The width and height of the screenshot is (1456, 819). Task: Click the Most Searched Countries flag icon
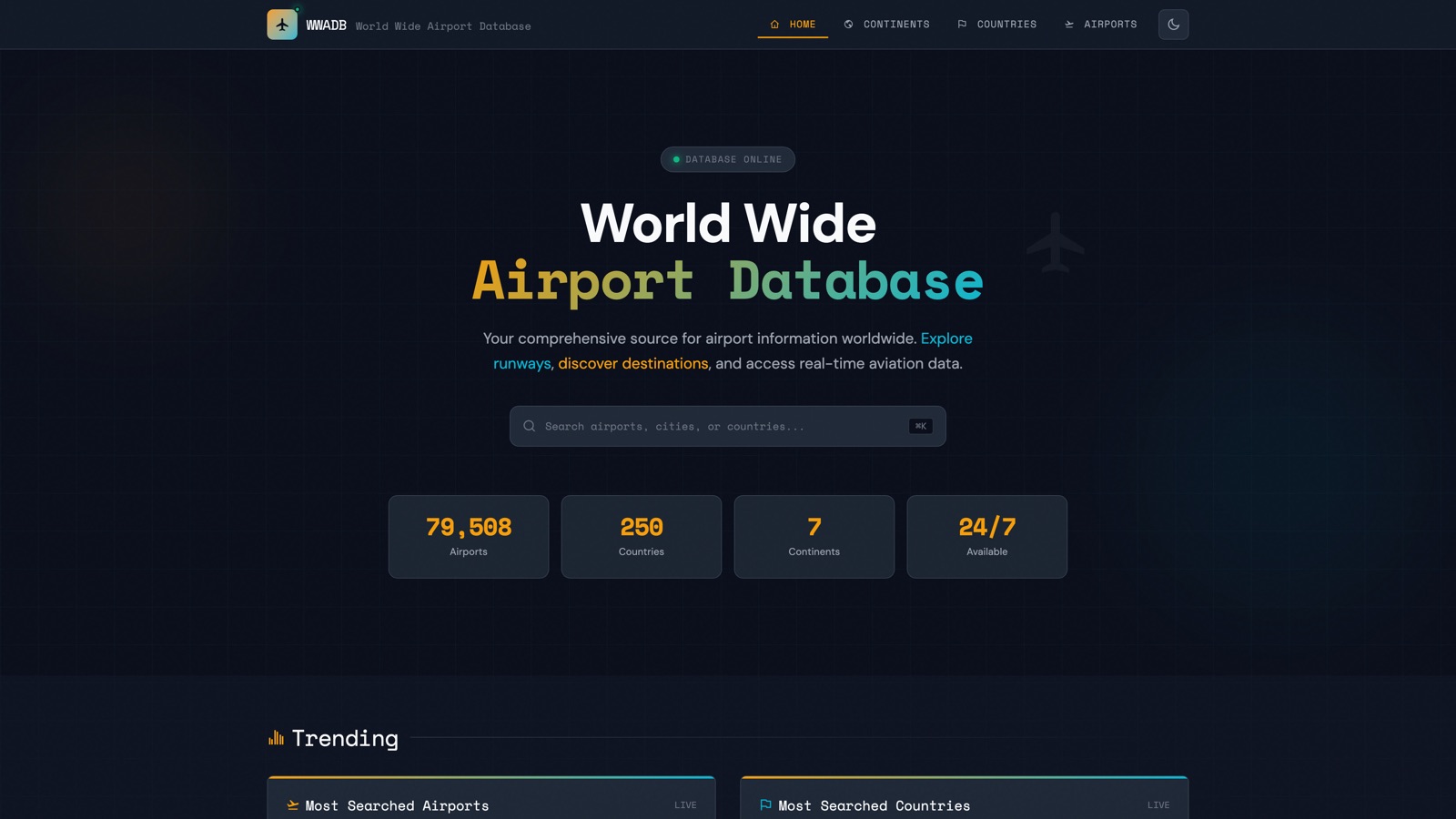pos(765,805)
